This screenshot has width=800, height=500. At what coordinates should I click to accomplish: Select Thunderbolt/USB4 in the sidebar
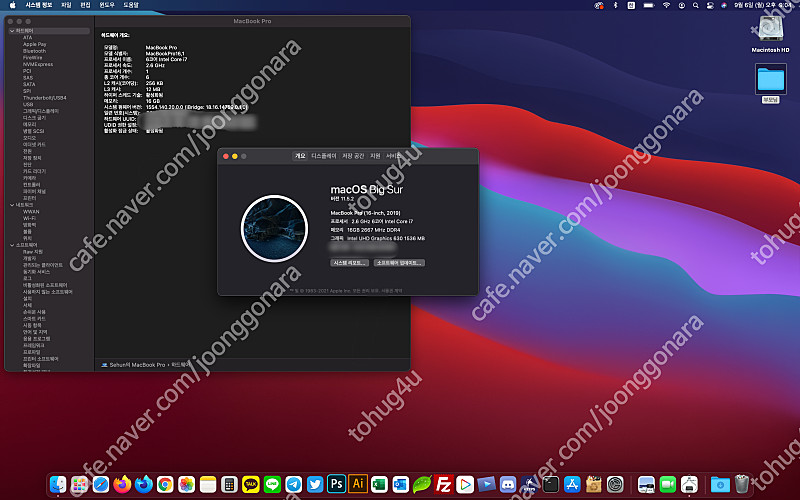(43, 97)
